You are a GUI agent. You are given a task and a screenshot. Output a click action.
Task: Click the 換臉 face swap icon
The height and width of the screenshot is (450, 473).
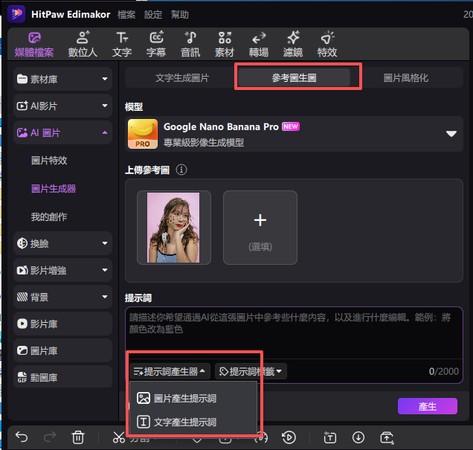click(x=22, y=243)
